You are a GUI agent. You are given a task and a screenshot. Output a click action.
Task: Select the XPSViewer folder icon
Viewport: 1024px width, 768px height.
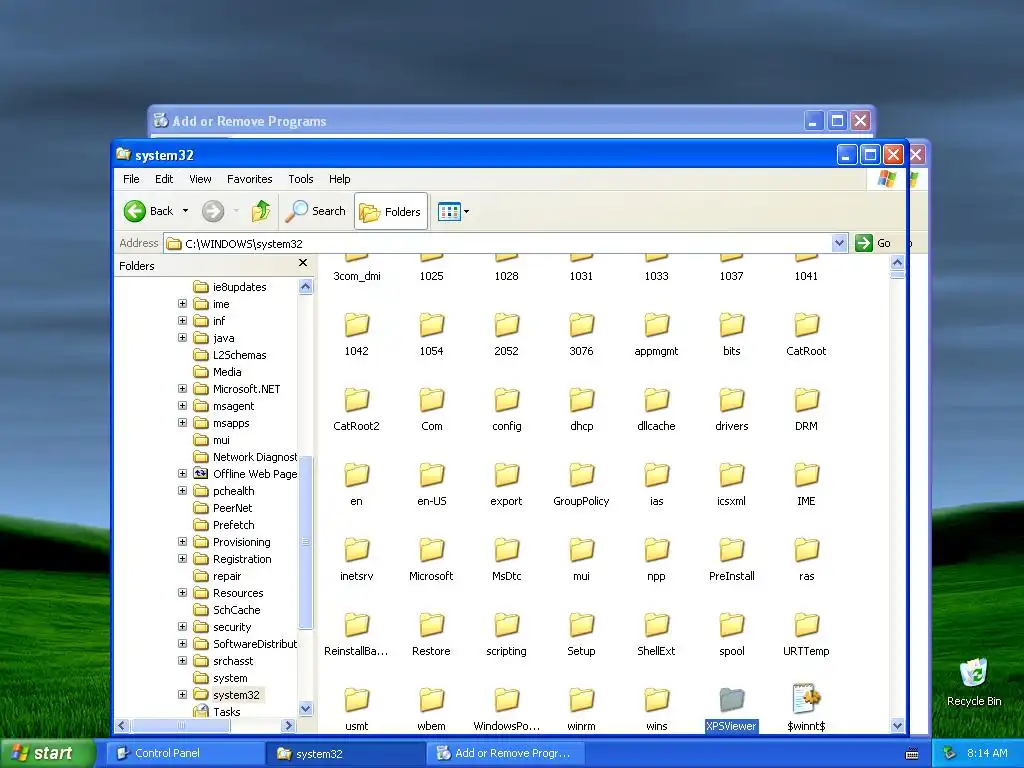(731, 701)
